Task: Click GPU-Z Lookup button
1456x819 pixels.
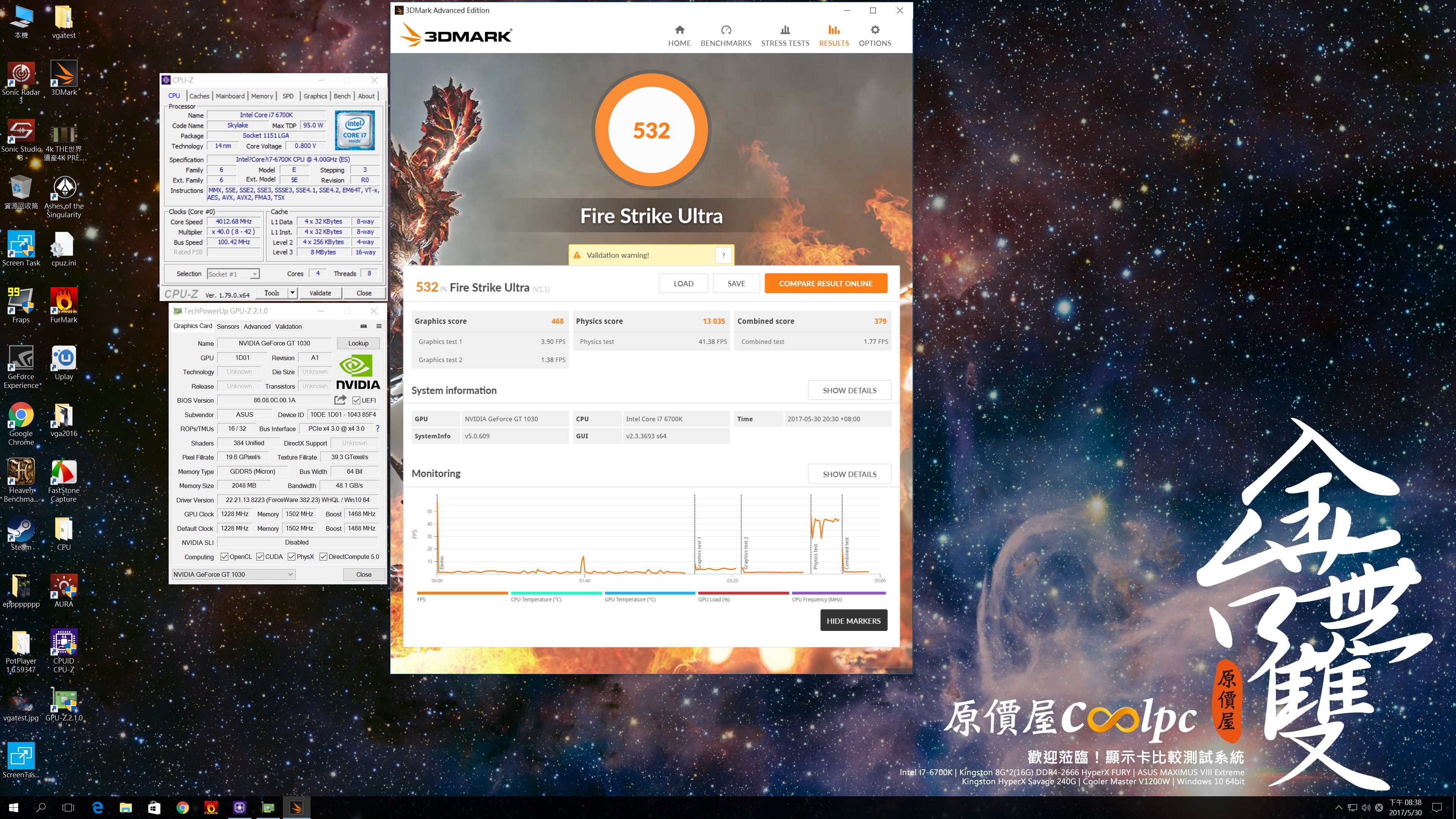Action: pos(358,343)
